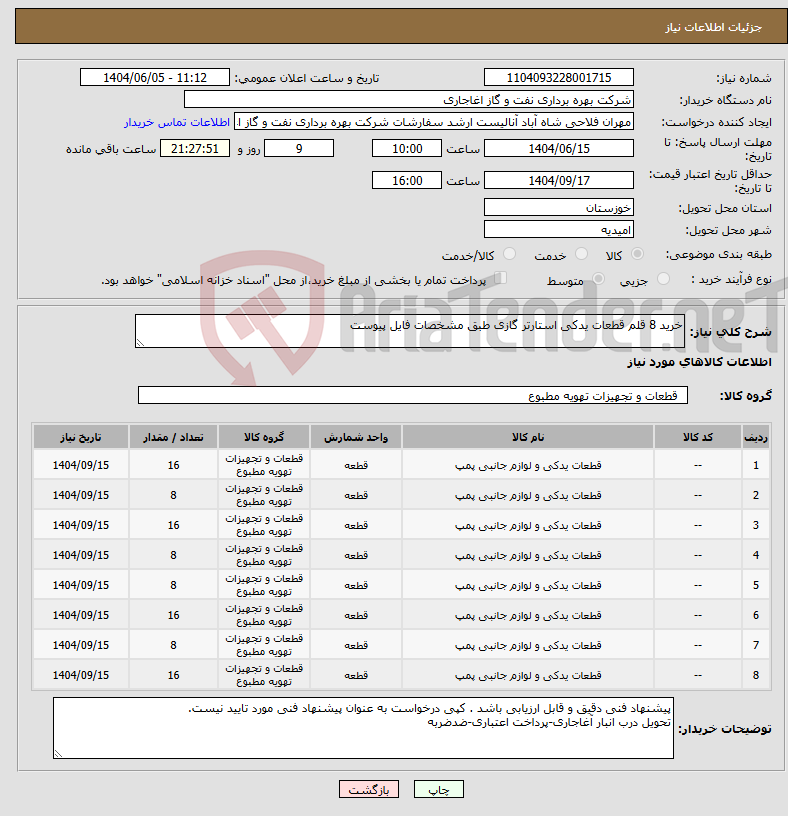Click the quantity 8 in row 2
788x816 pixels.
coord(173,495)
